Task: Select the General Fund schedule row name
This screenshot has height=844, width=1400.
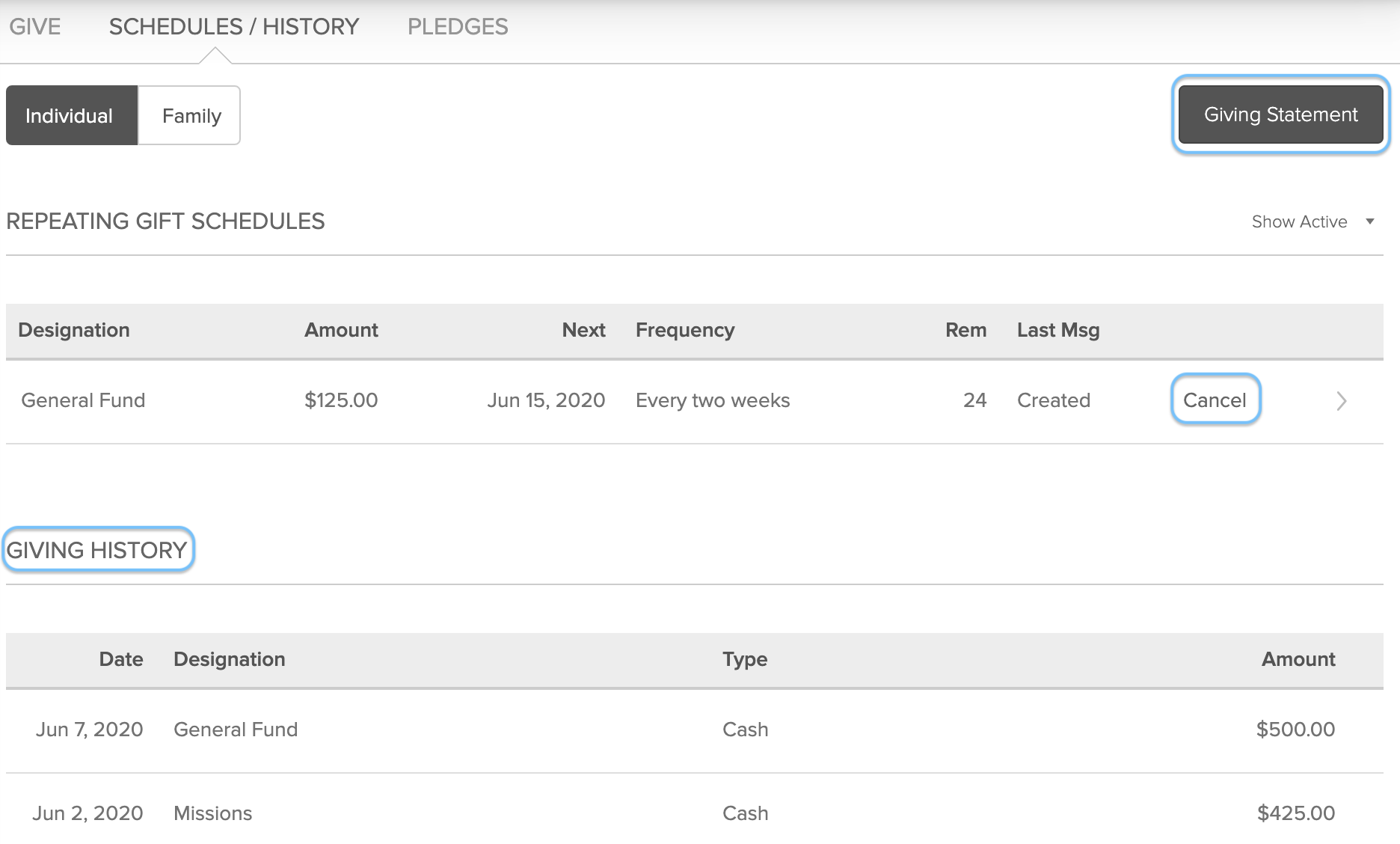Action: [83, 400]
